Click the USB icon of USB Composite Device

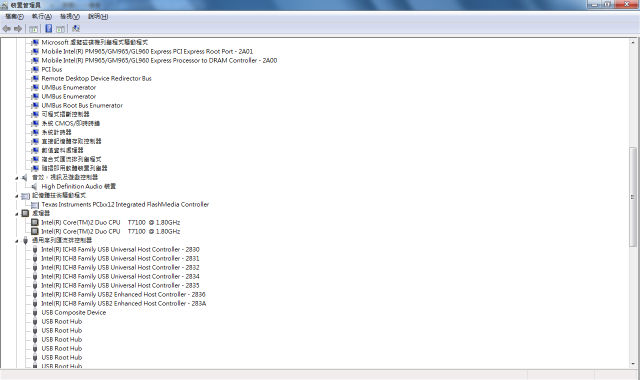[x=35, y=313]
